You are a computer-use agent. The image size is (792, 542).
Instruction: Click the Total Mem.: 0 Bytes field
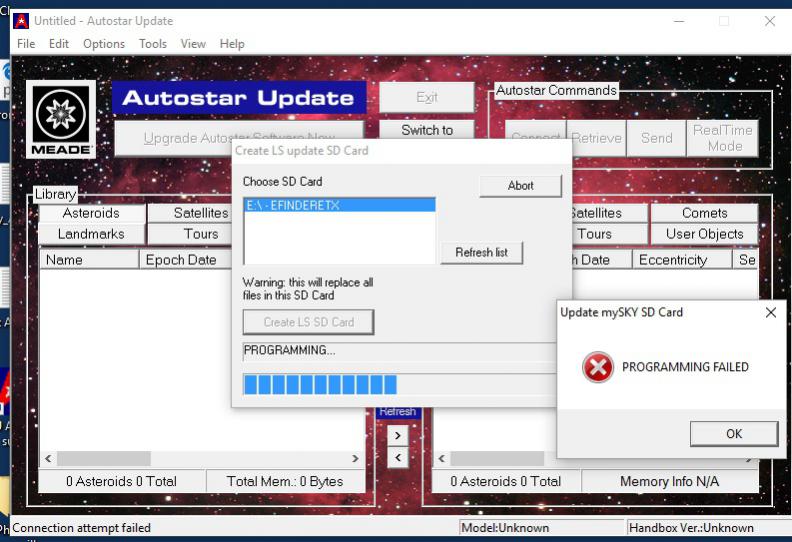[285, 481]
